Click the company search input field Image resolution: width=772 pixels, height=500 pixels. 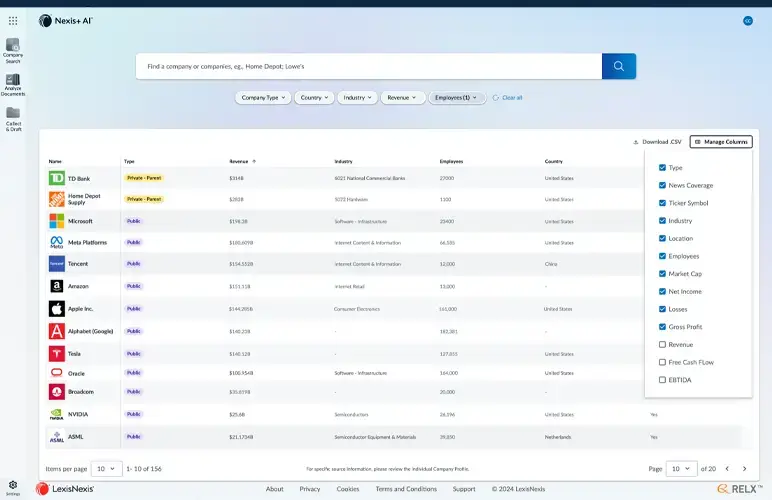368,66
